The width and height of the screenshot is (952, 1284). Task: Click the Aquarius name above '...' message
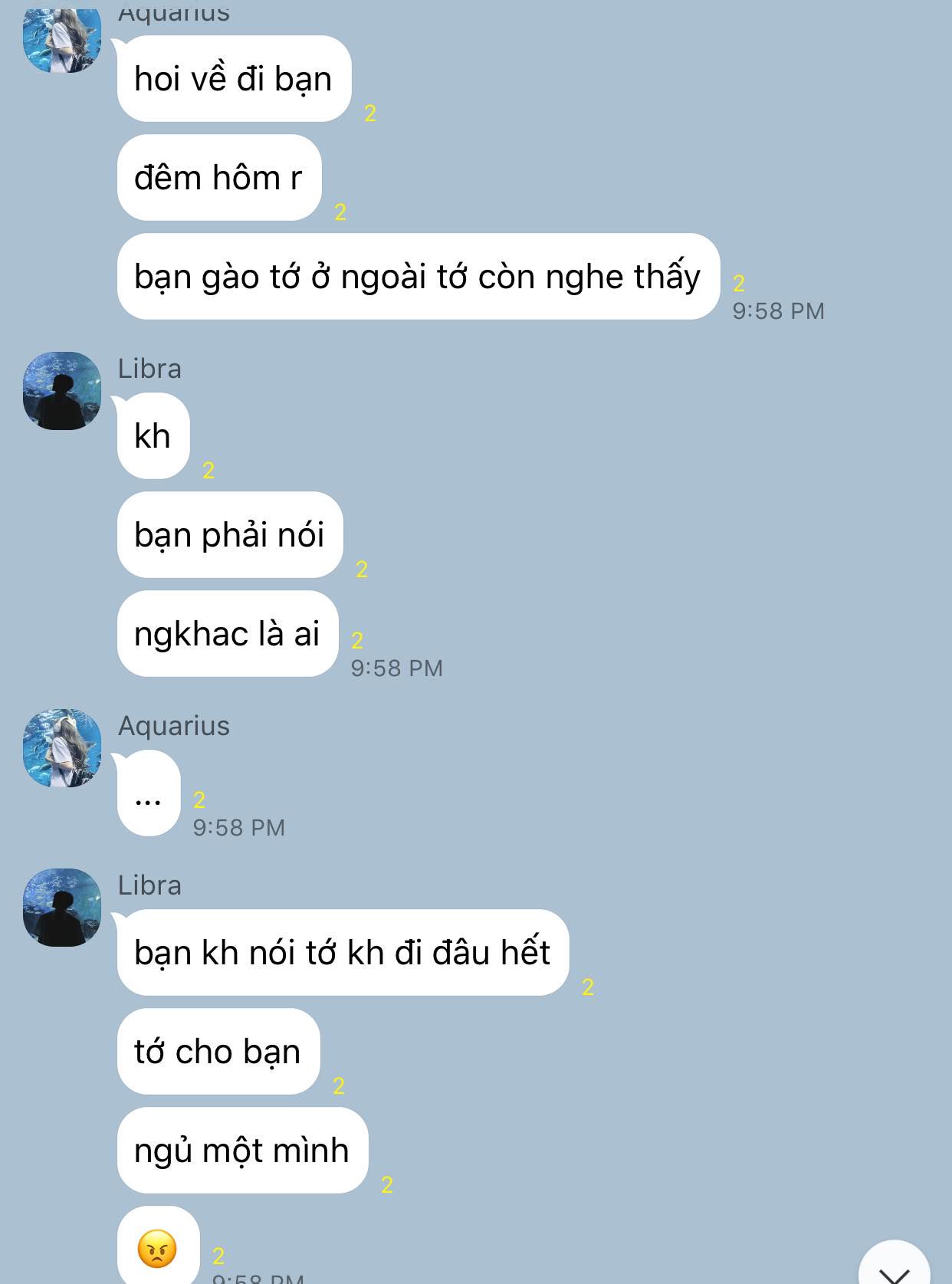pos(174,726)
